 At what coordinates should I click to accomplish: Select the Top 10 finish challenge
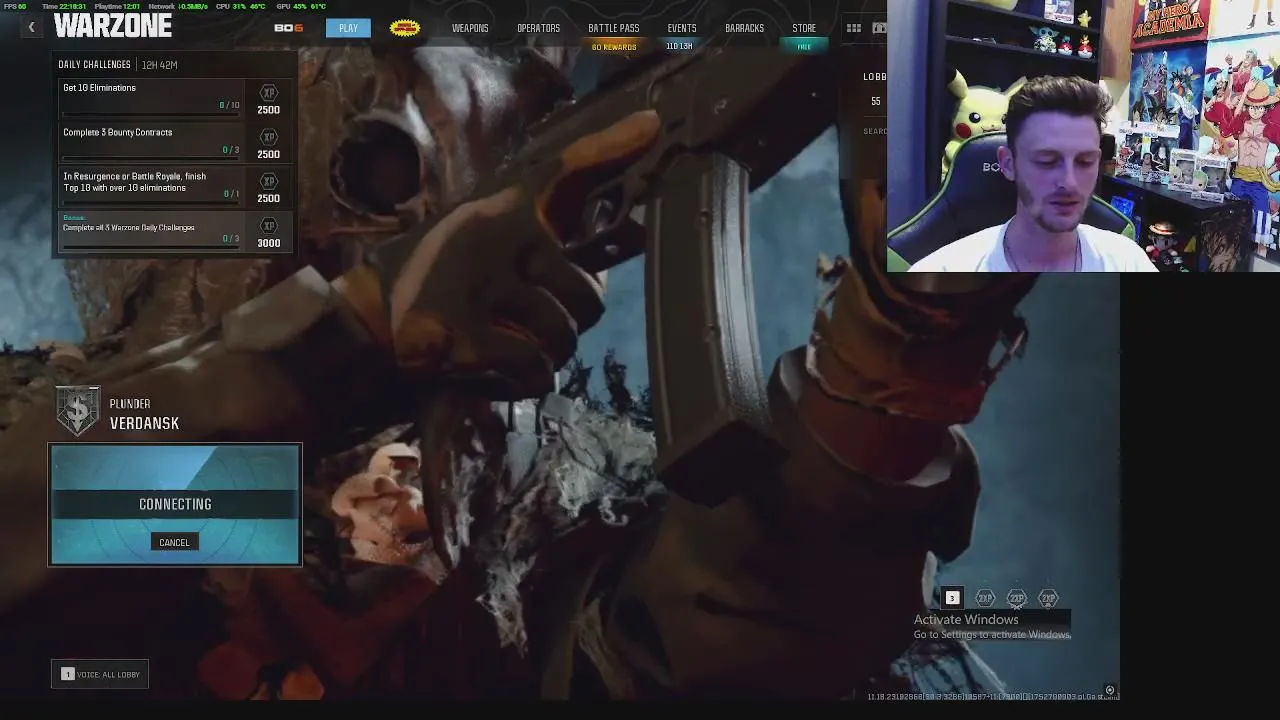coord(173,187)
